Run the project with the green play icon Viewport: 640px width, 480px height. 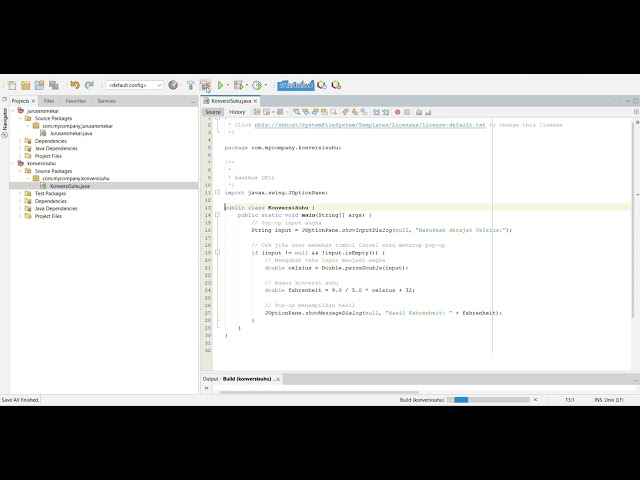pos(220,85)
